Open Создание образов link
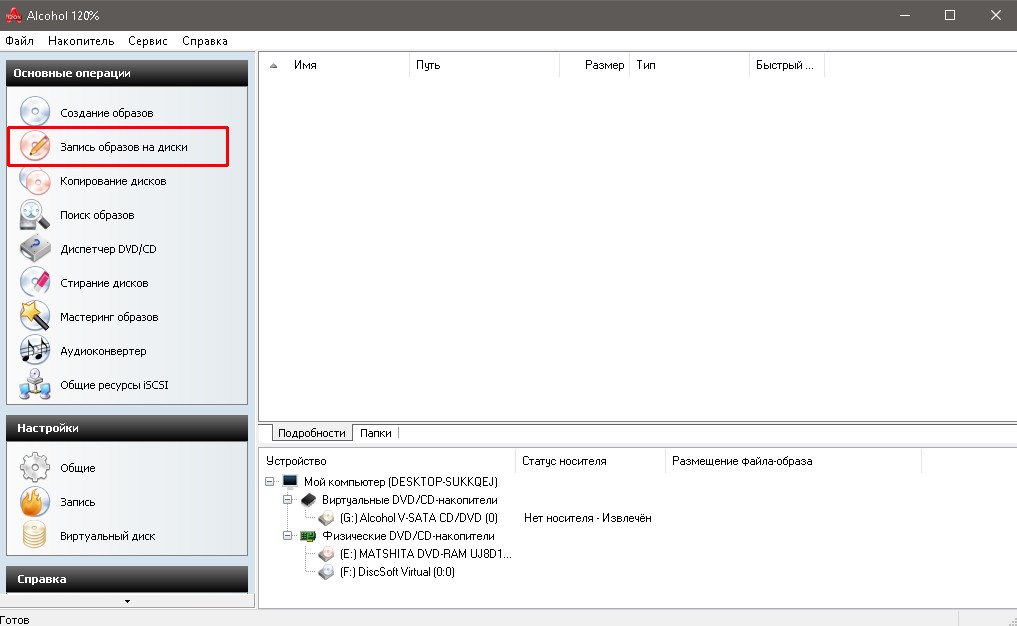The width and height of the screenshot is (1017, 626). pos(107,113)
